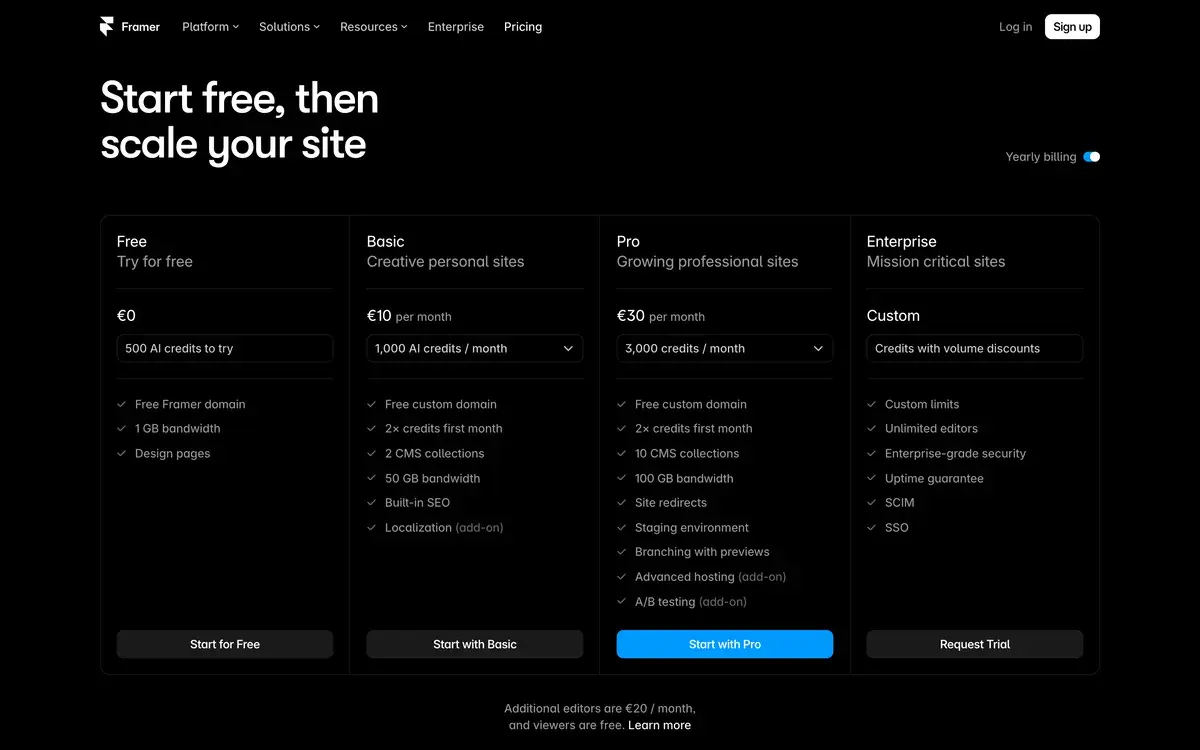Click the Request Trial button

975,644
